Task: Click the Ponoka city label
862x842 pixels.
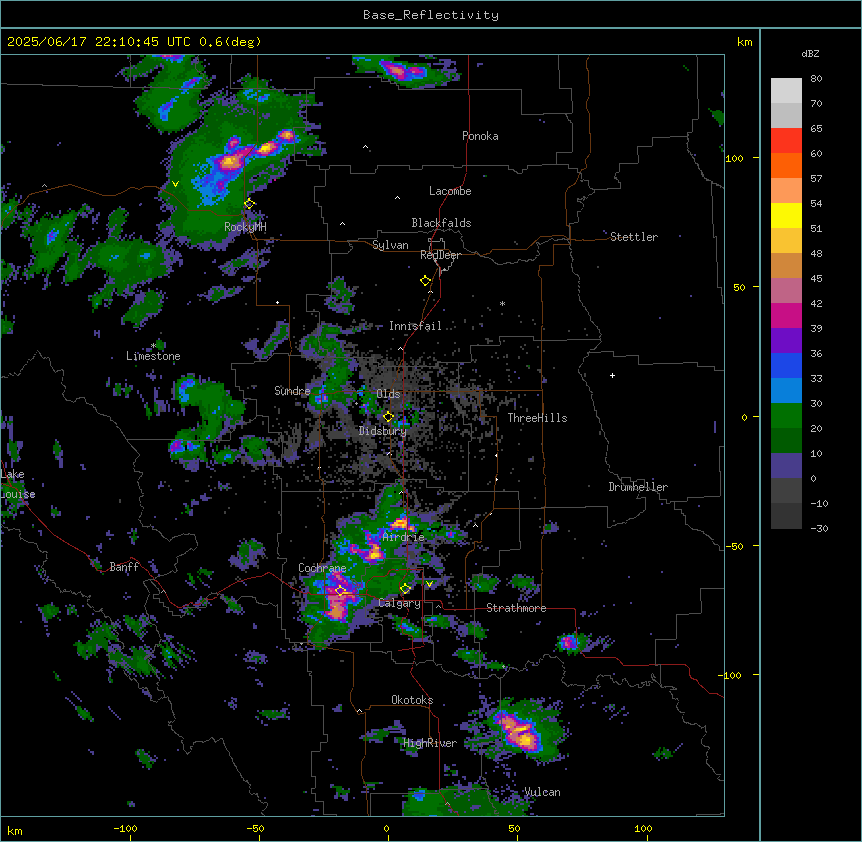Action: coord(480,136)
